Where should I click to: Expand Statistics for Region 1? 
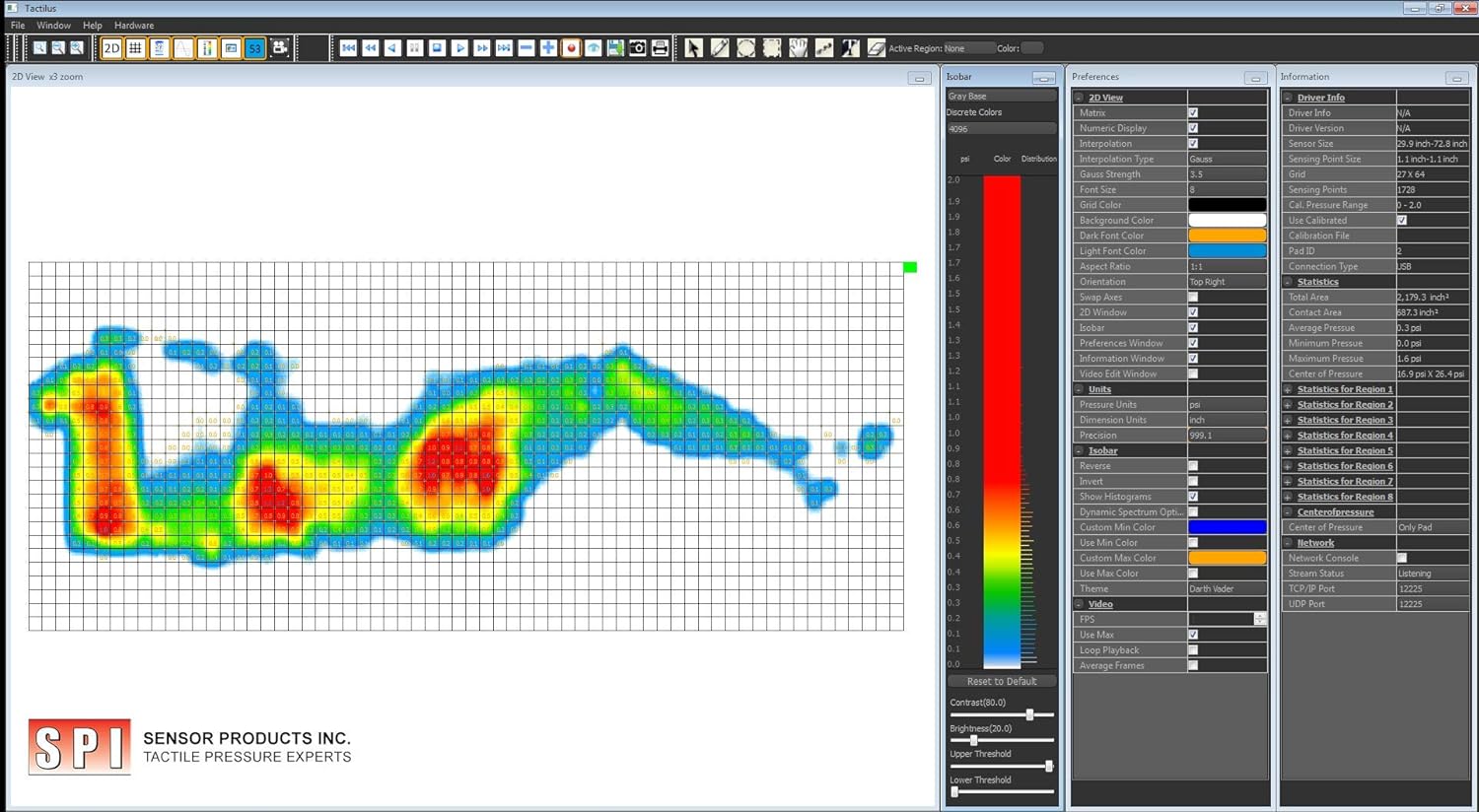[x=1288, y=389]
